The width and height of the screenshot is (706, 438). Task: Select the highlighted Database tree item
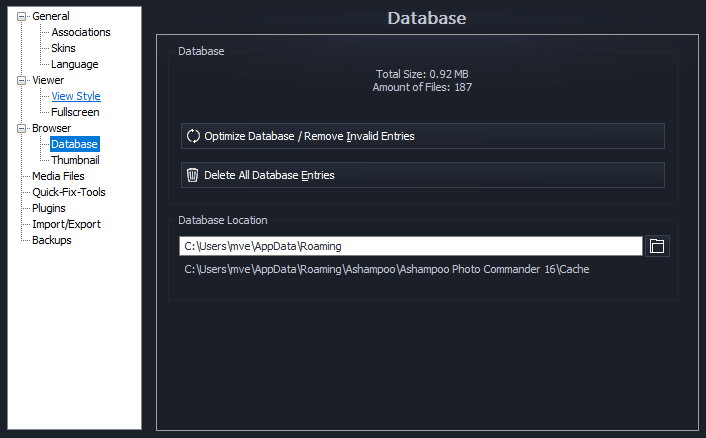point(75,144)
